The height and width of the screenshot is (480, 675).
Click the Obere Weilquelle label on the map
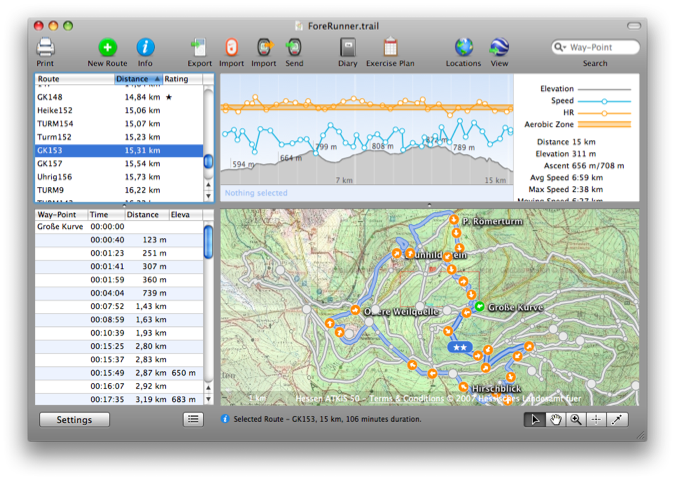coord(401,311)
